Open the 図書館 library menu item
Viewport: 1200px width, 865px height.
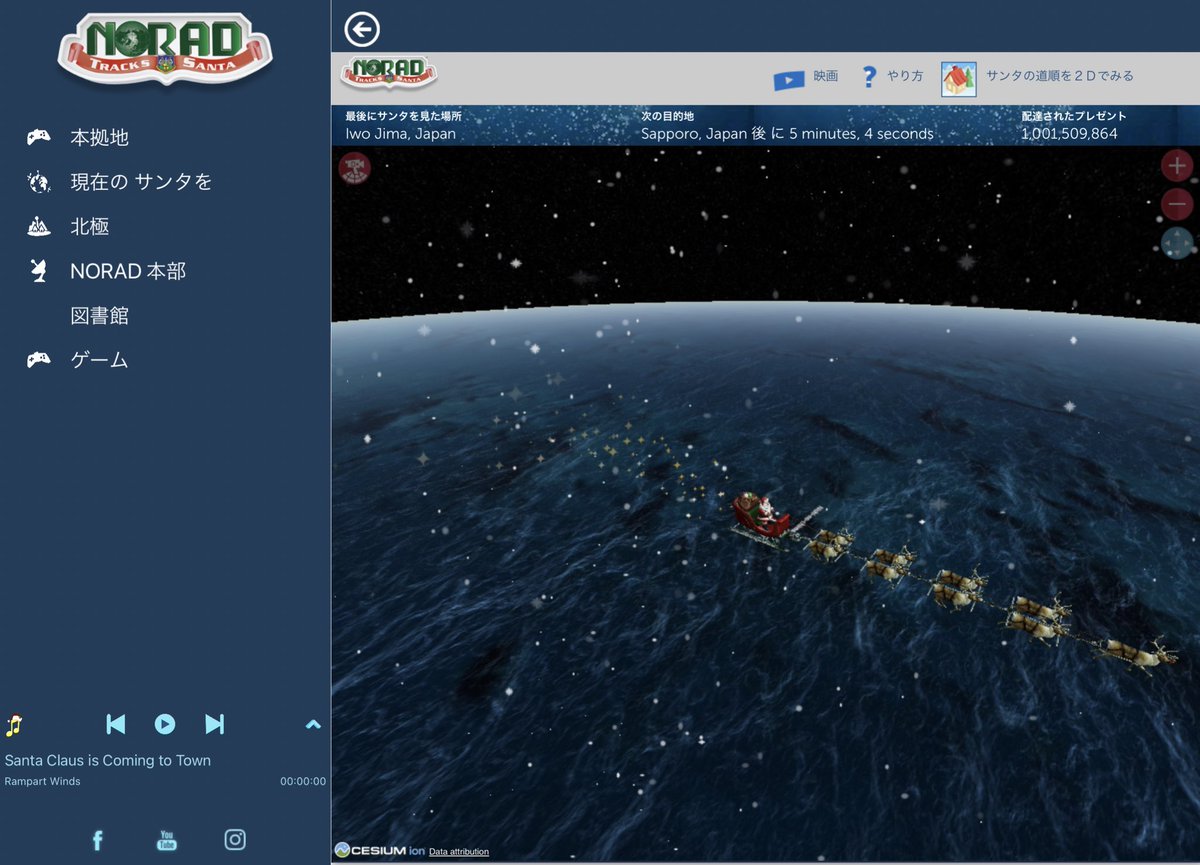coord(99,316)
